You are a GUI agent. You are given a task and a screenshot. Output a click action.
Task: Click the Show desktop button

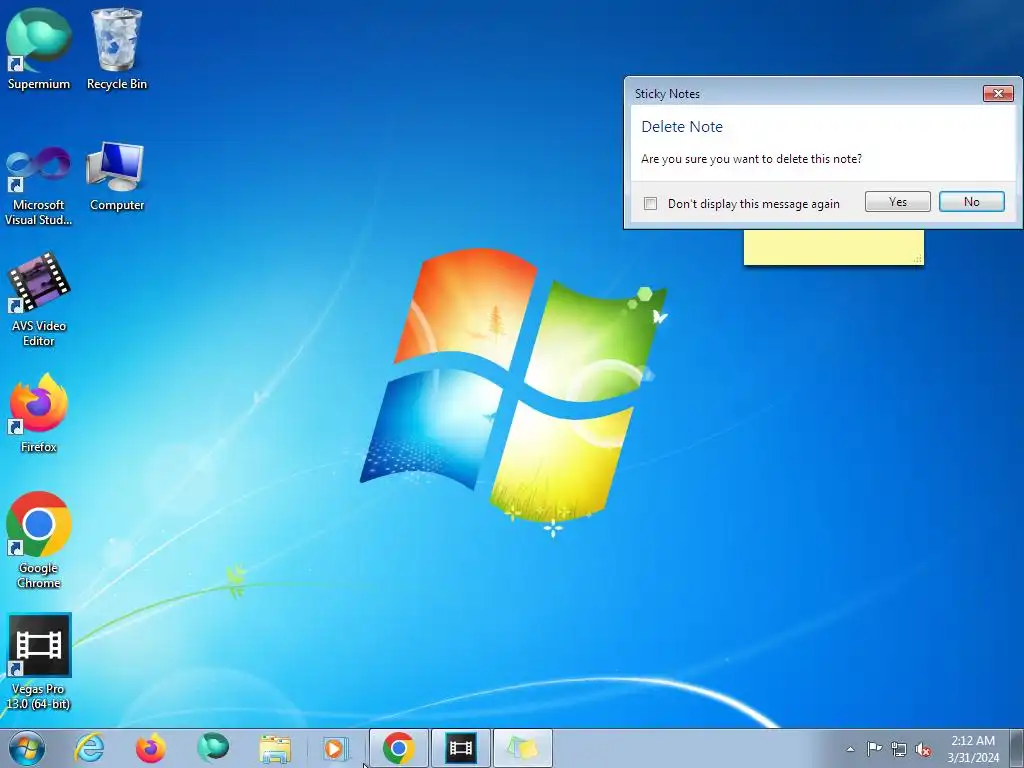pos(1017,748)
